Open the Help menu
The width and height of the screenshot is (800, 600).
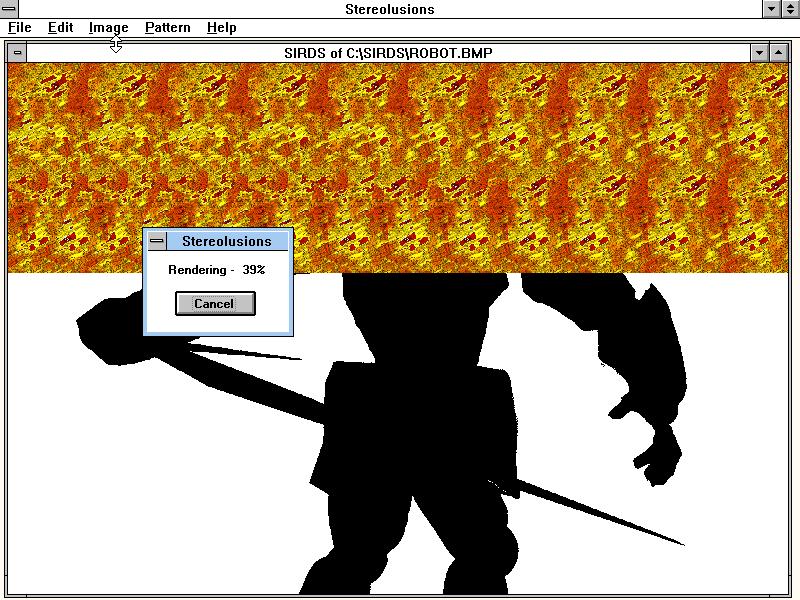(x=222, y=28)
